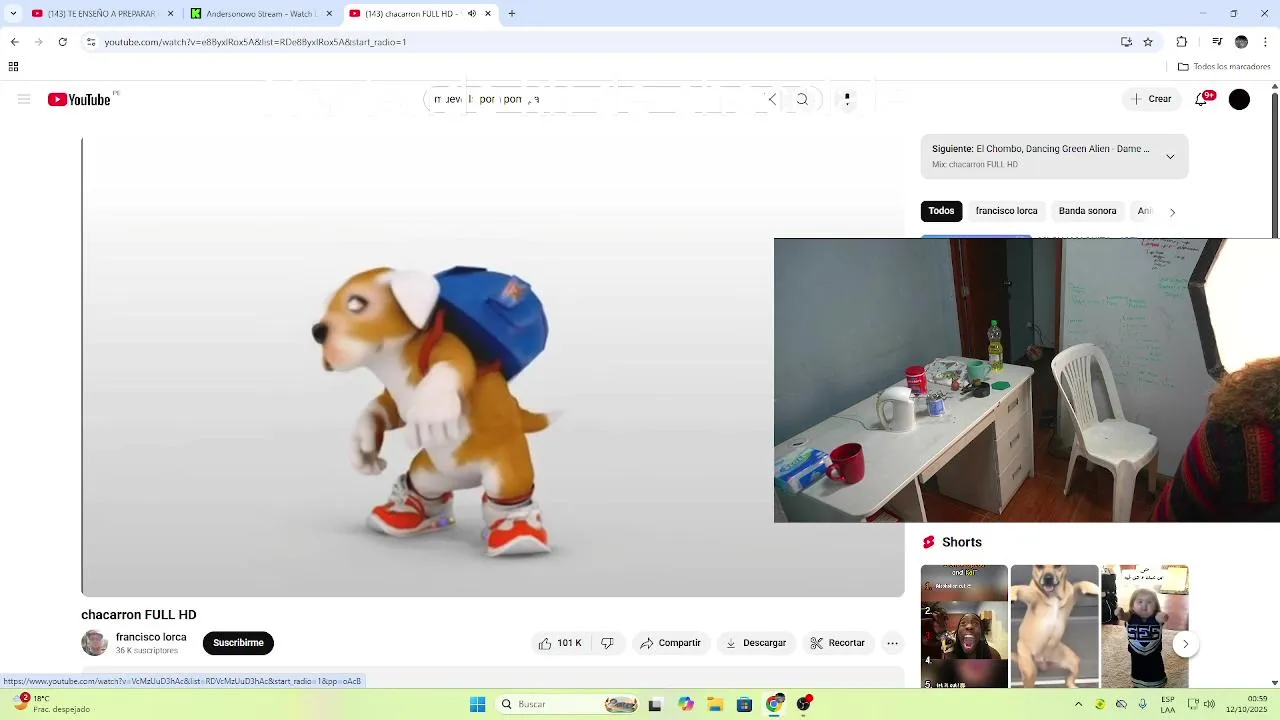Screen dimensions: 1280x720
Task: Click the Recortar clip button
Action: click(x=838, y=643)
